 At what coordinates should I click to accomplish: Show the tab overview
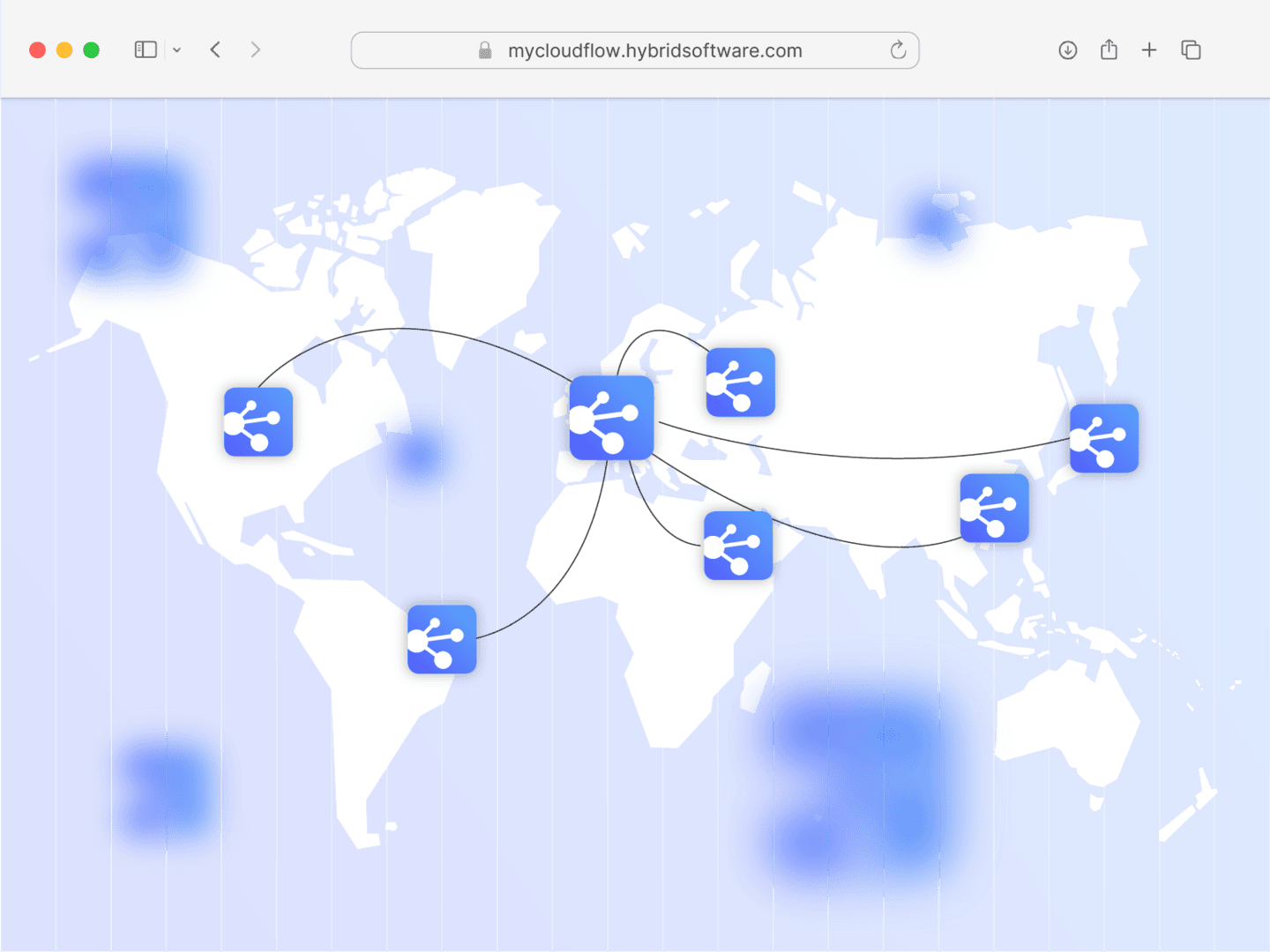coord(1191,50)
